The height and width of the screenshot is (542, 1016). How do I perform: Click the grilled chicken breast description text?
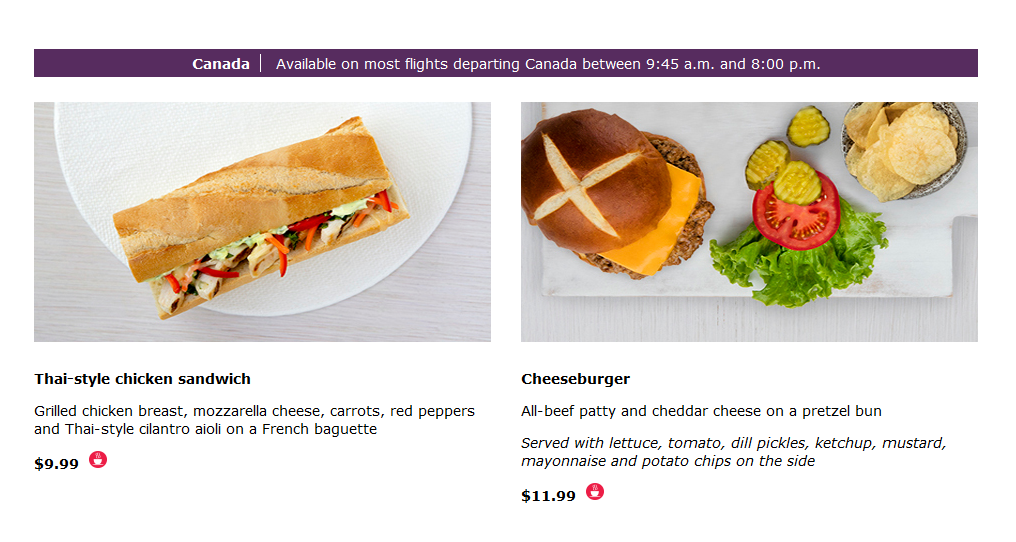255,419
